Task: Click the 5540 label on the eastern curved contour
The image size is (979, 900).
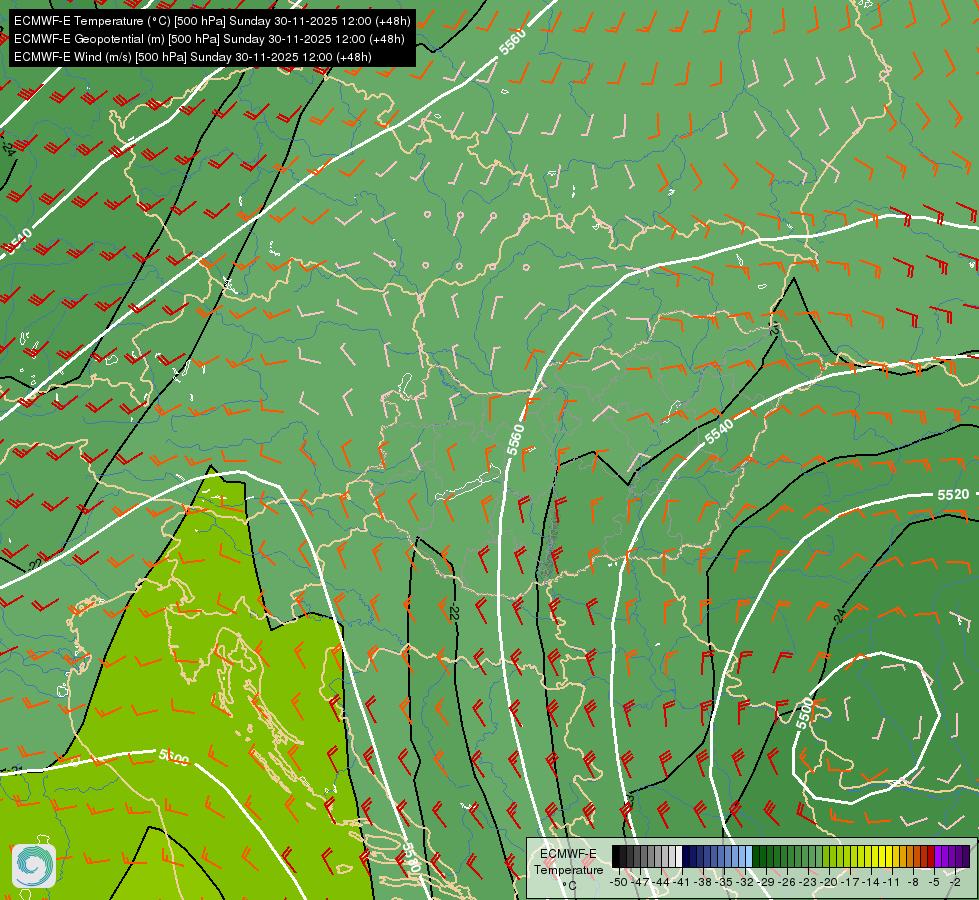Action: [719, 432]
